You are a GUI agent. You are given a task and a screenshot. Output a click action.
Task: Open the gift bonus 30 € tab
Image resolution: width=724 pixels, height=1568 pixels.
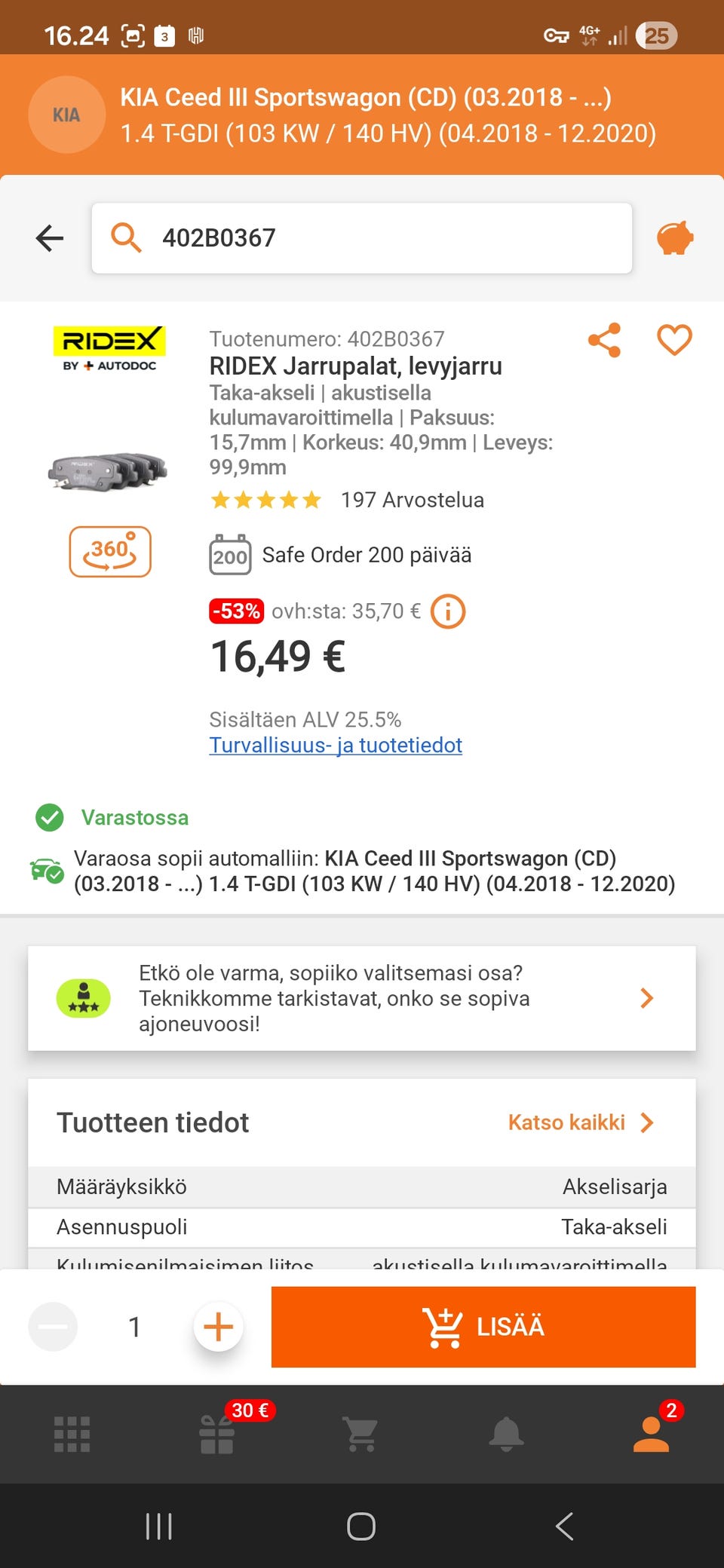(217, 1434)
